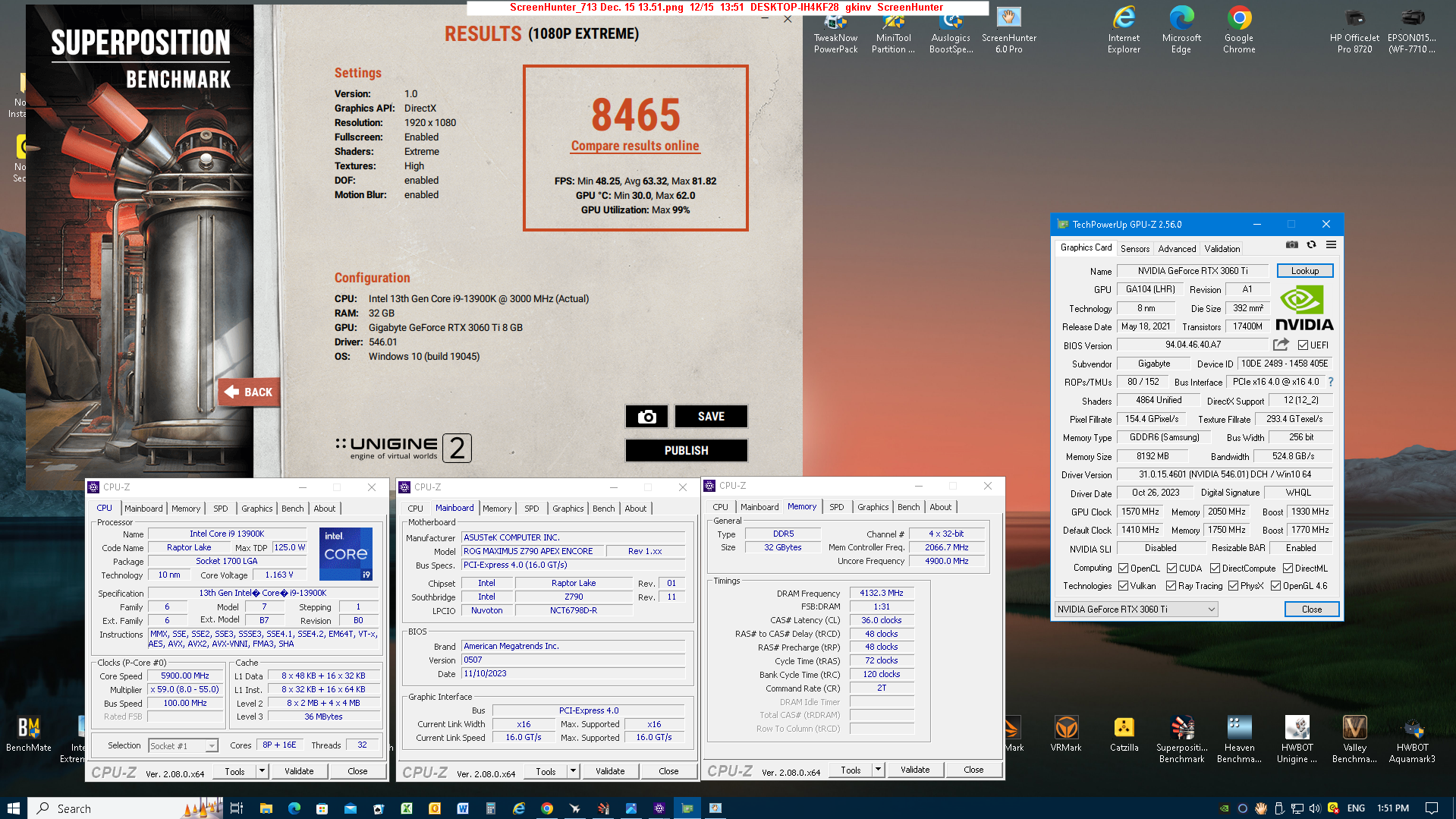This screenshot has width=1456, height=819.
Task: Open Excel from the taskbar
Action: (x=407, y=808)
